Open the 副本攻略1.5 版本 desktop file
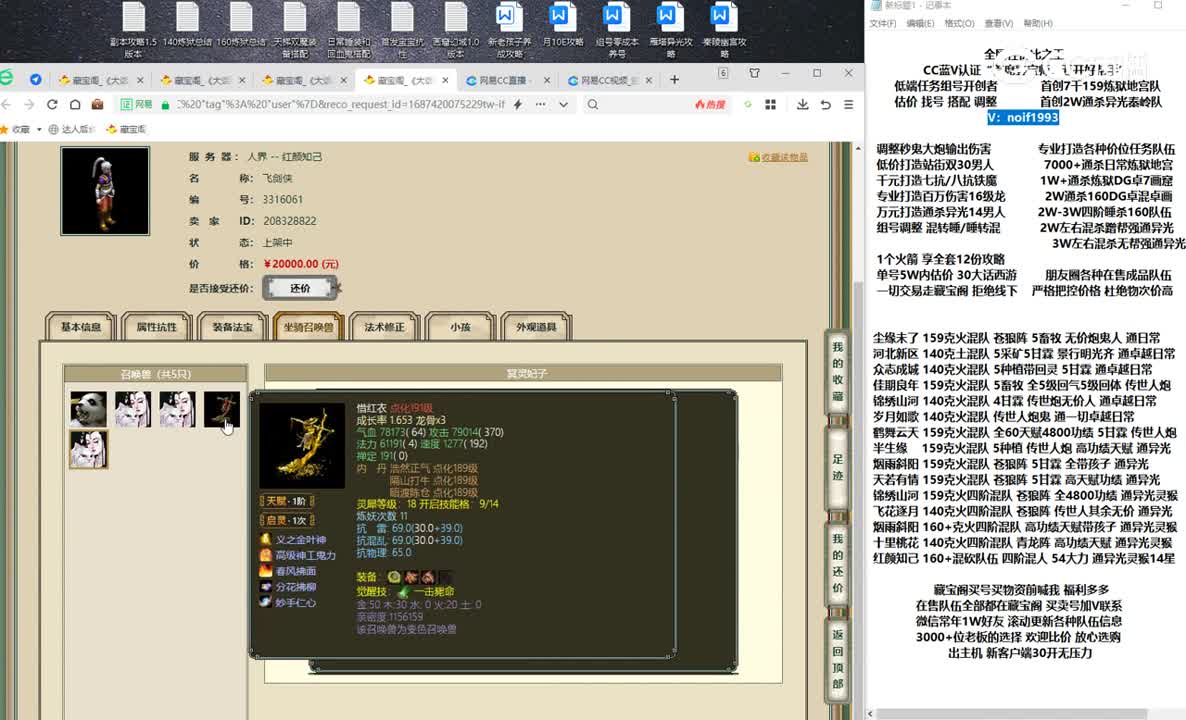This screenshot has width=1186, height=720. [133, 29]
